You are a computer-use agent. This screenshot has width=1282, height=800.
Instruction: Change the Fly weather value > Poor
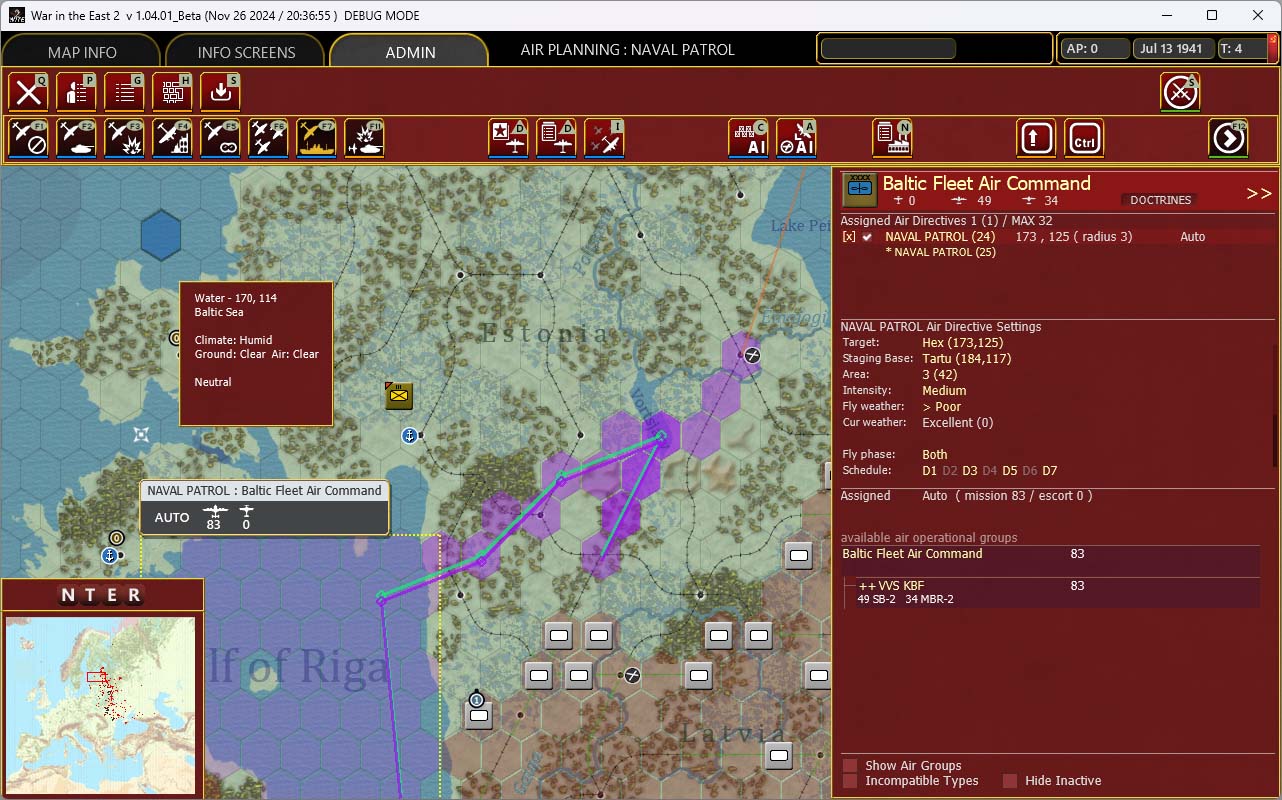pos(941,407)
